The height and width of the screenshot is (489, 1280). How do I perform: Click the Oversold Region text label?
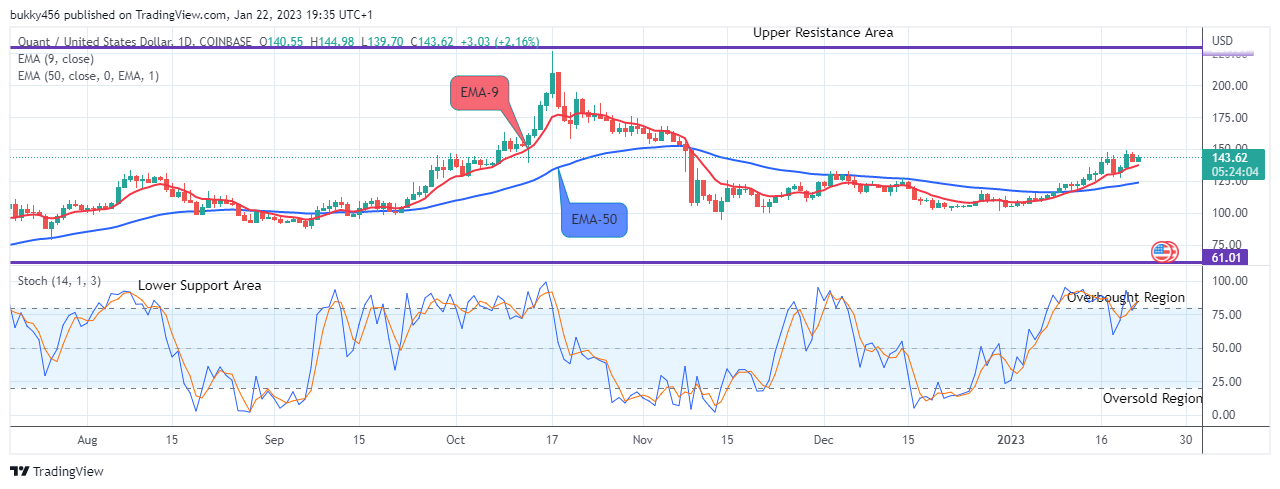(x=1153, y=398)
